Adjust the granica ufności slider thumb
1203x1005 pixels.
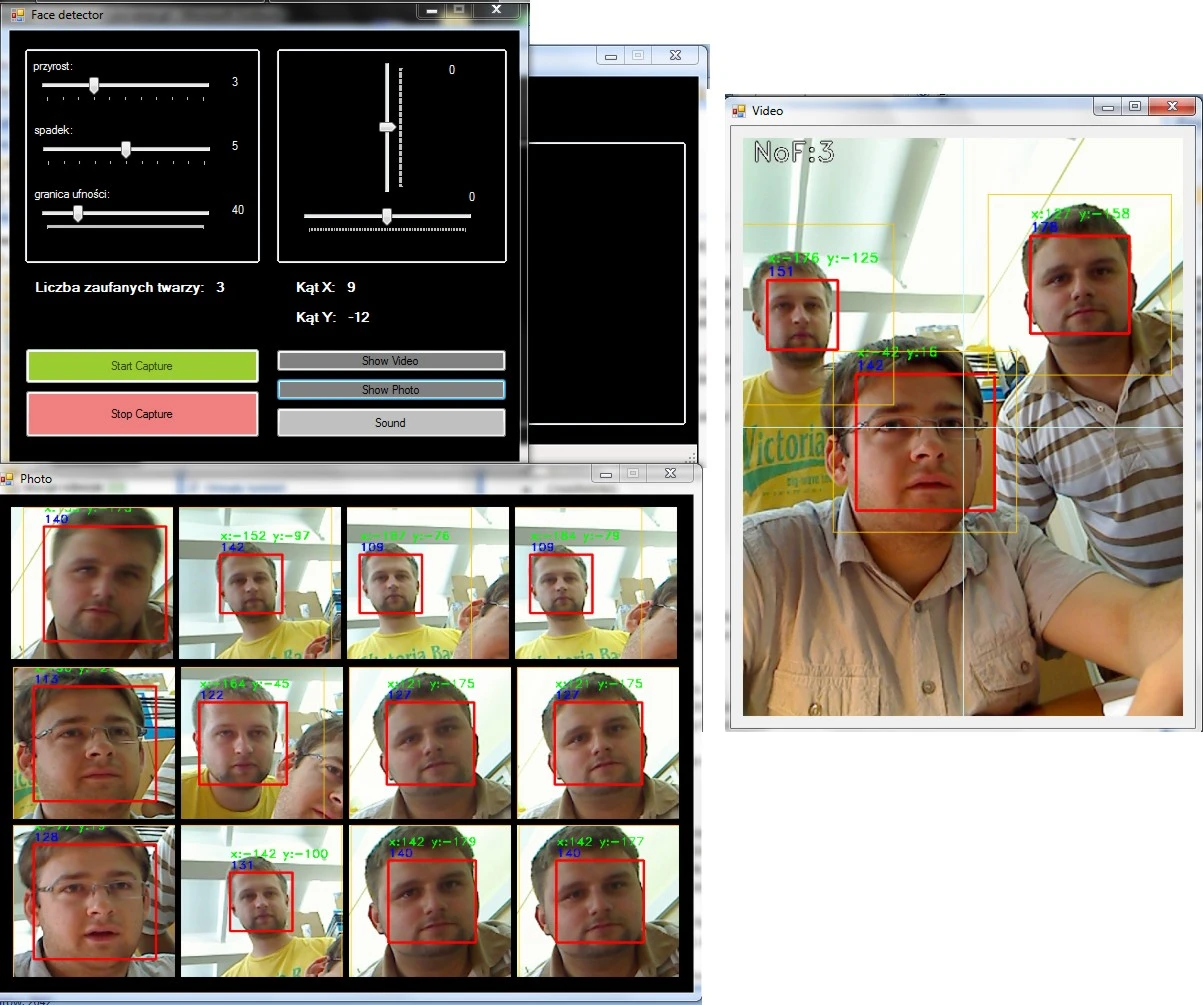[x=78, y=213]
